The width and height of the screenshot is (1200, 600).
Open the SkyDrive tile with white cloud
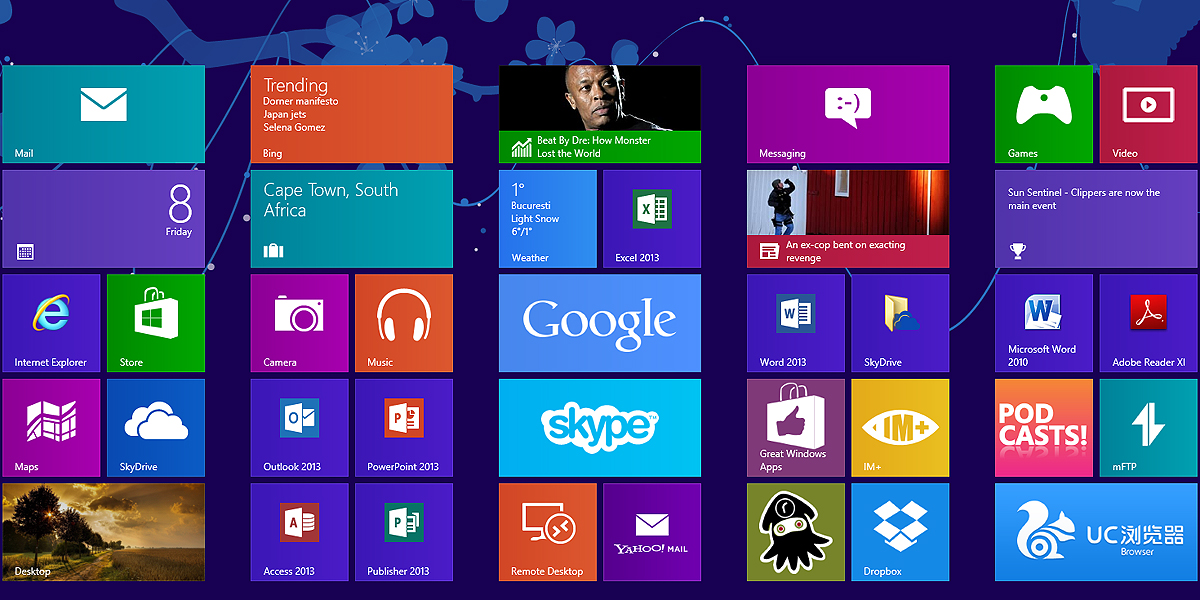tap(156, 428)
